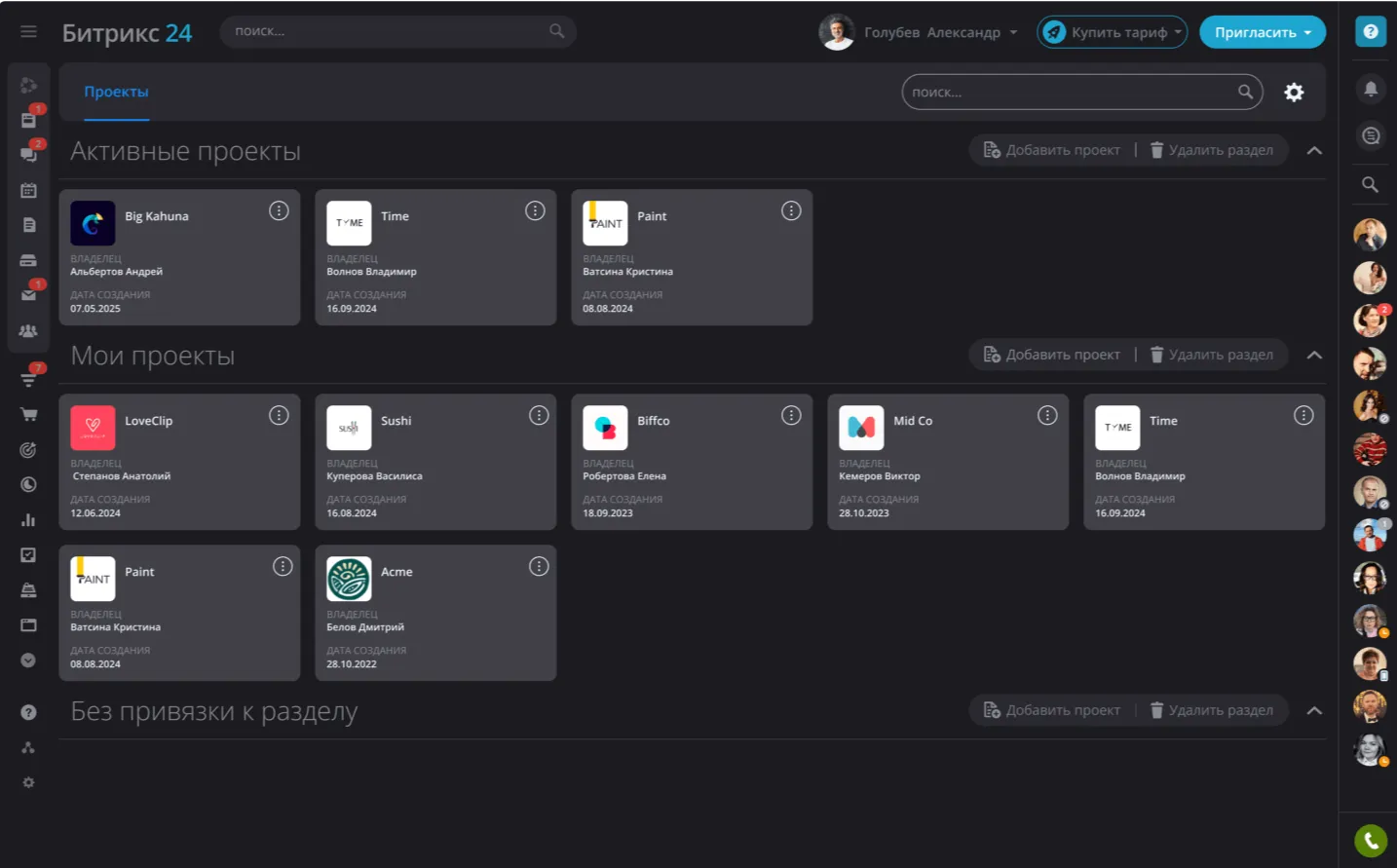Expand more items in left sidebar
This screenshot has width=1397, height=868.
28,660
